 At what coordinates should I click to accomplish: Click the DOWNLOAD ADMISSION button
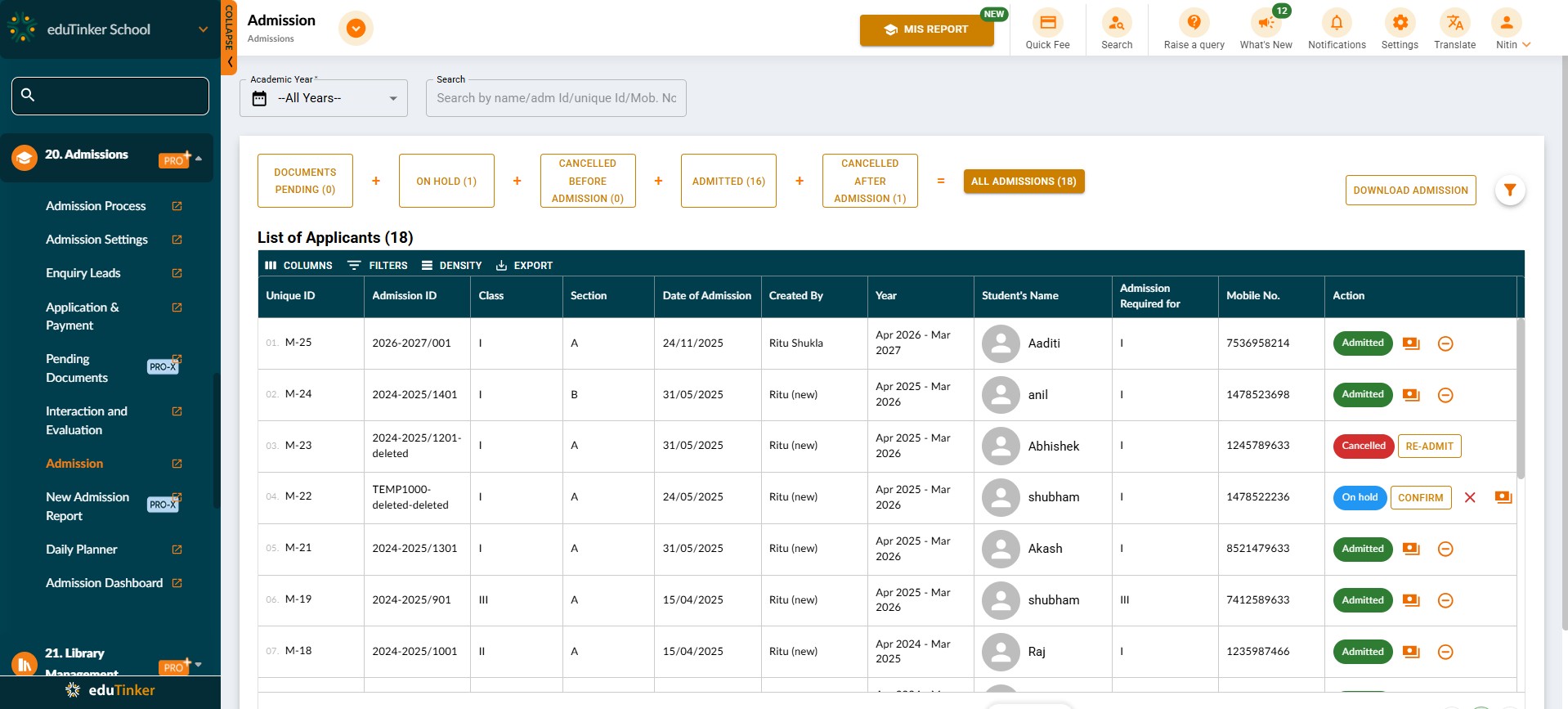tap(1410, 191)
